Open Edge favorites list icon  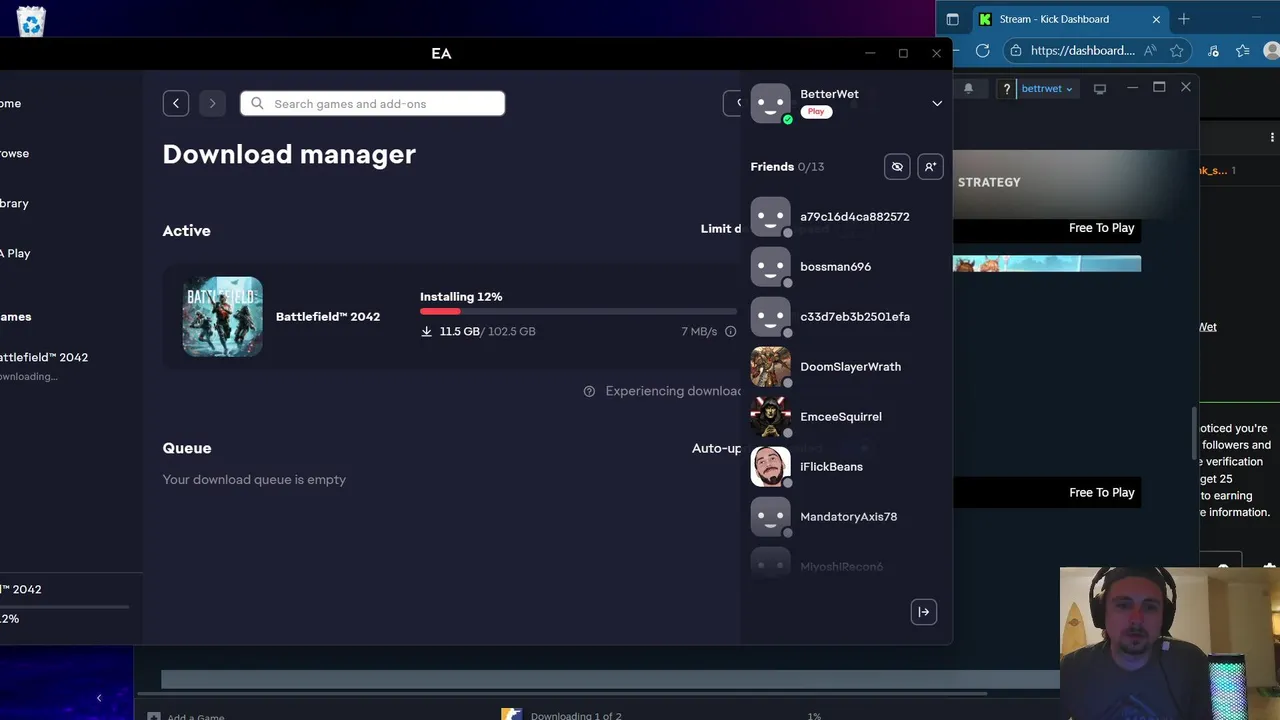pyautogui.click(x=1243, y=50)
